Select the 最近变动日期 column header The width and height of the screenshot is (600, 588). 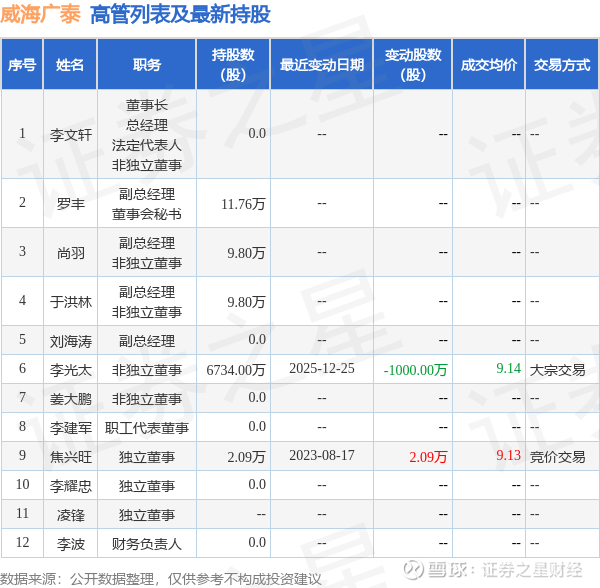pyautogui.click(x=322, y=65)
